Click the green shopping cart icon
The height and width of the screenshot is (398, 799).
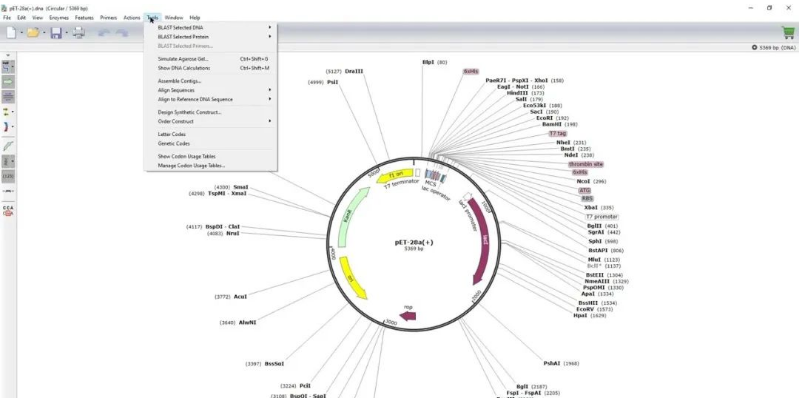pos(788,33)
